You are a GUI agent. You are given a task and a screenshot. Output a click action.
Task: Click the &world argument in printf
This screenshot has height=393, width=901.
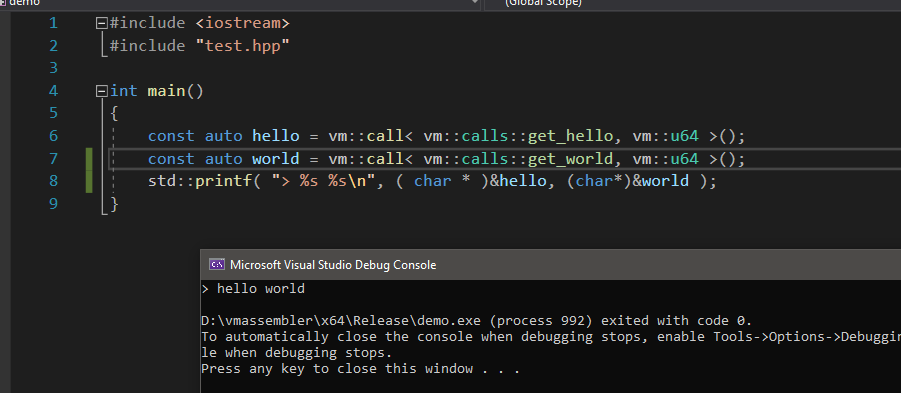click(x=660, y=181)
